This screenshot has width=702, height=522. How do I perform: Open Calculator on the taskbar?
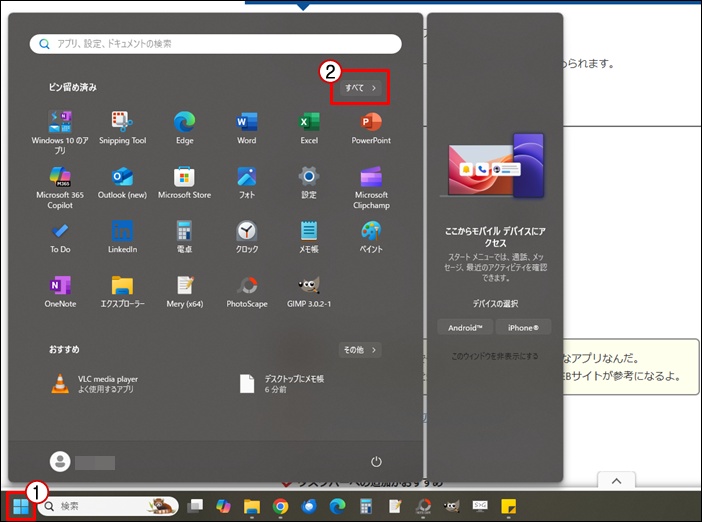pos(366,506)
